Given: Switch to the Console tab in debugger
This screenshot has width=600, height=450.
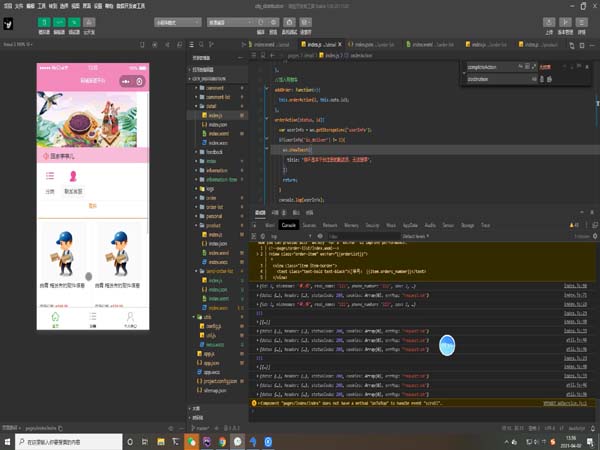Looking at the screenshot, I should click(288, 226).
